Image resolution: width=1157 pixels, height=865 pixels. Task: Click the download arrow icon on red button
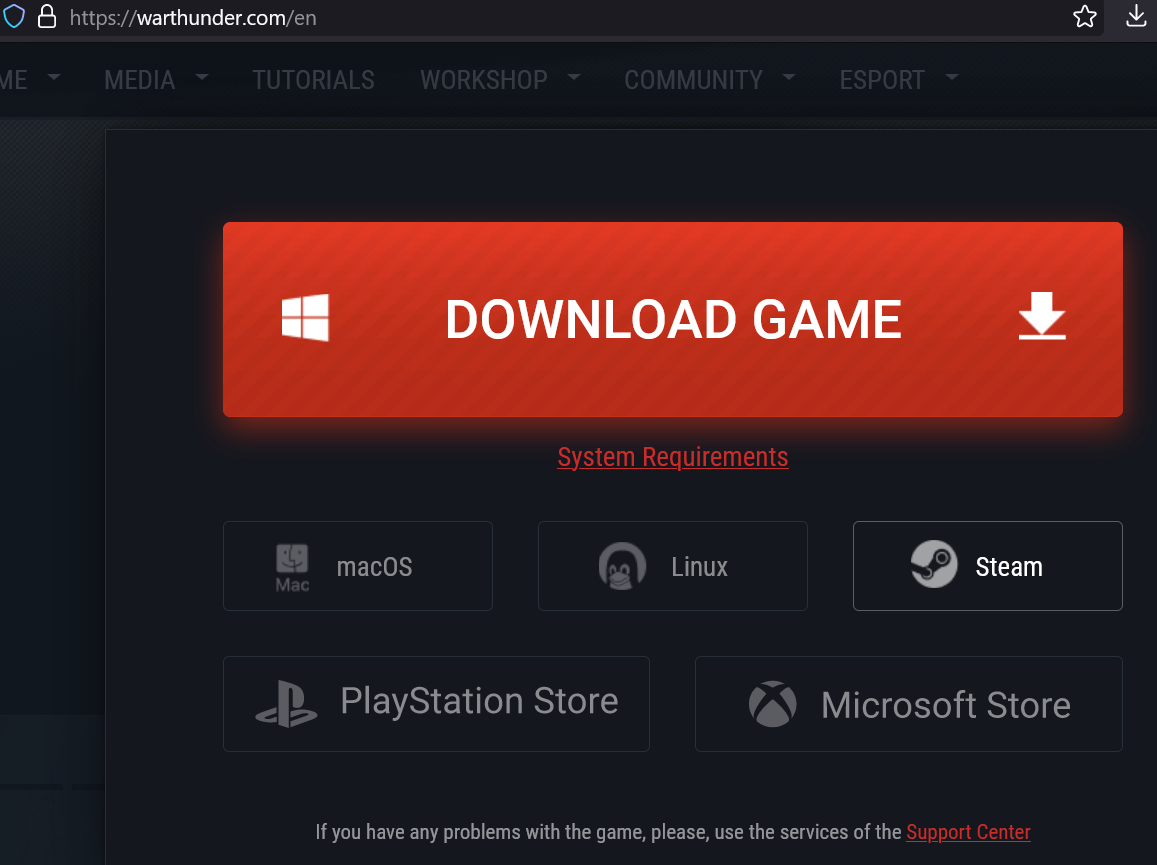click(x=1042, y=316)
